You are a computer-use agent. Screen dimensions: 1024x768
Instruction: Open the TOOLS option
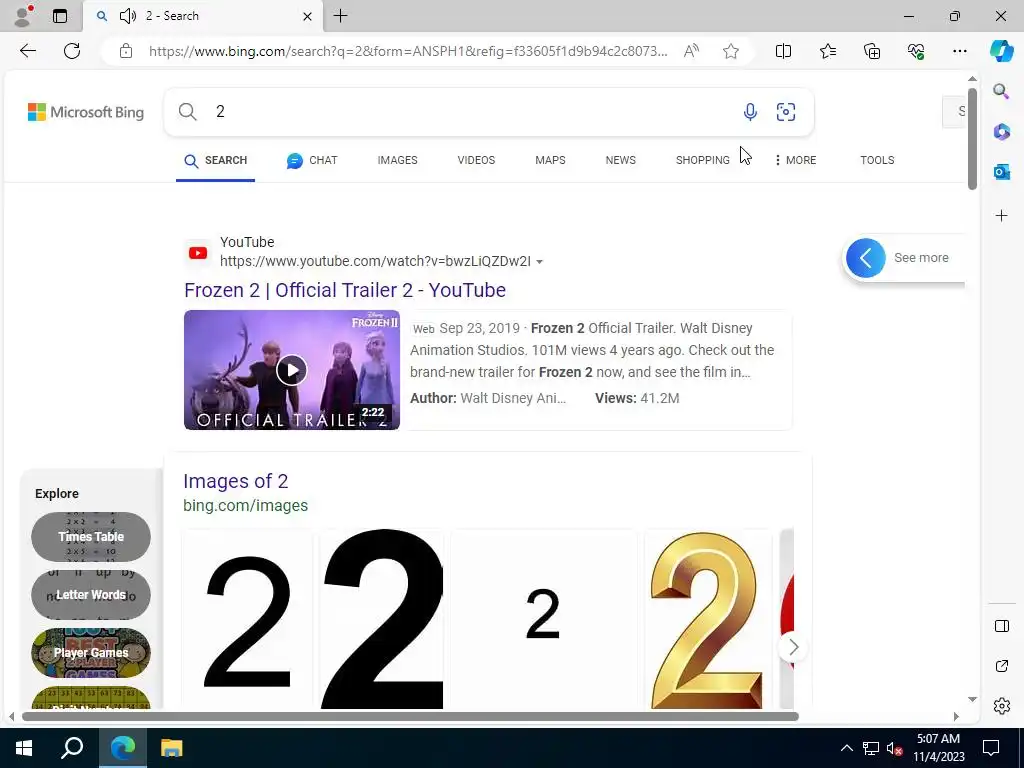(x=877, y=160)
